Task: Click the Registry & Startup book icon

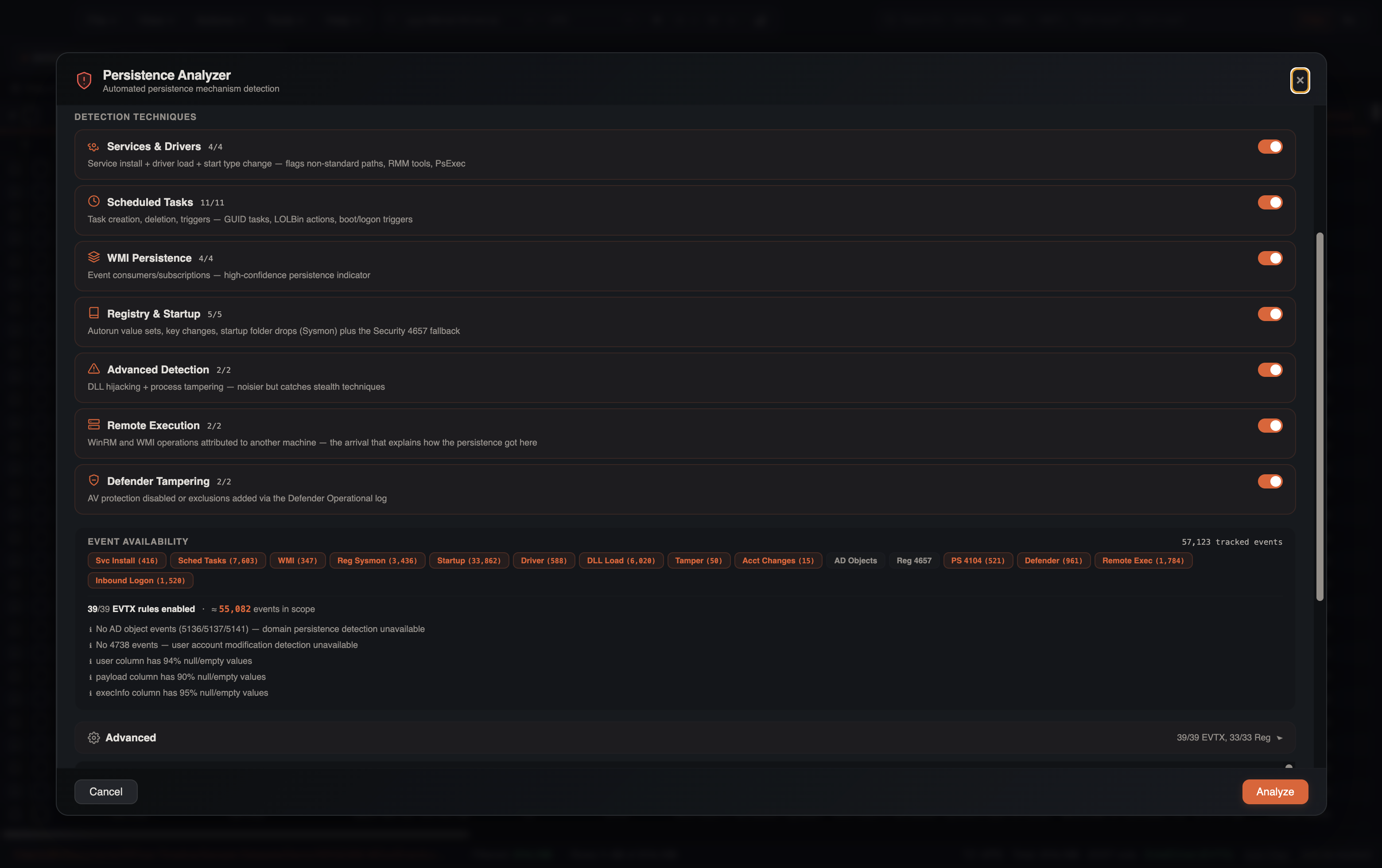Action: 93,313
